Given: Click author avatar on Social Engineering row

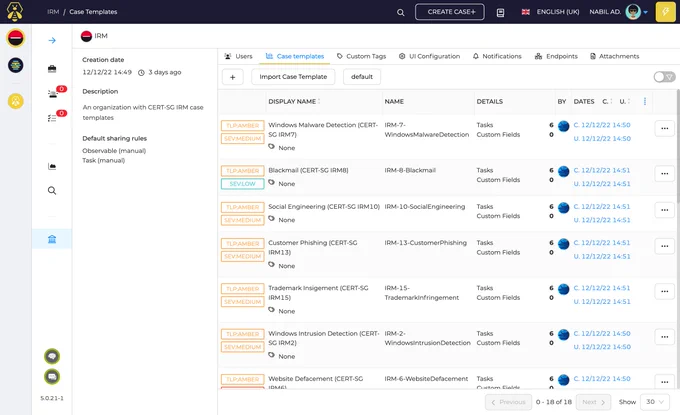Looking at the screenshot, I should click(563, 208).
